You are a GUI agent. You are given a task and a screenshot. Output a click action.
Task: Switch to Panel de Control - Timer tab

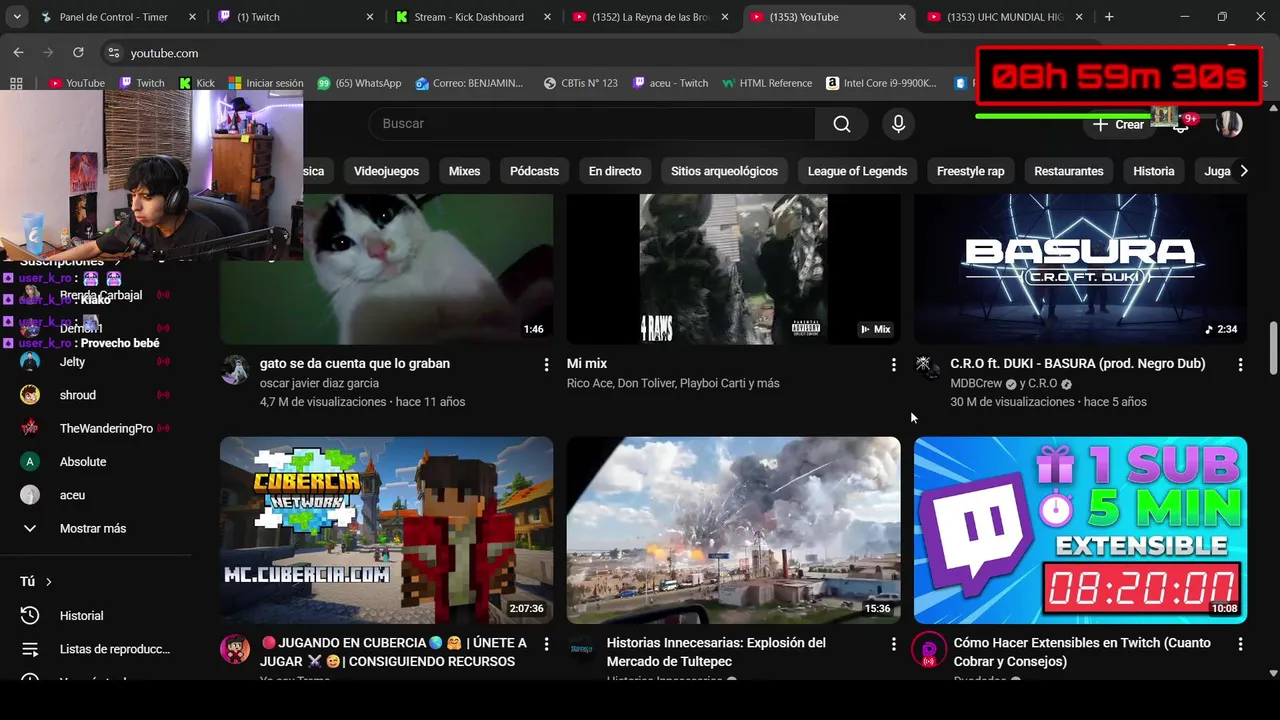112,17
